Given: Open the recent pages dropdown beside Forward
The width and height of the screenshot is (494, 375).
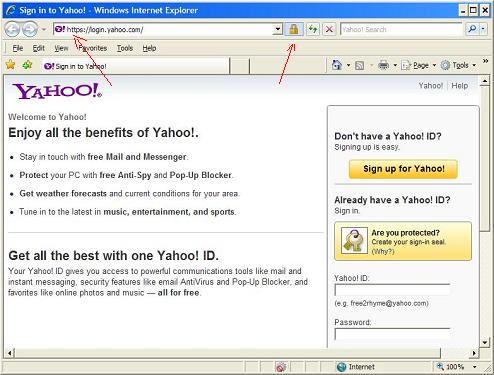Looking at the screenshot, I should (44, 30).
